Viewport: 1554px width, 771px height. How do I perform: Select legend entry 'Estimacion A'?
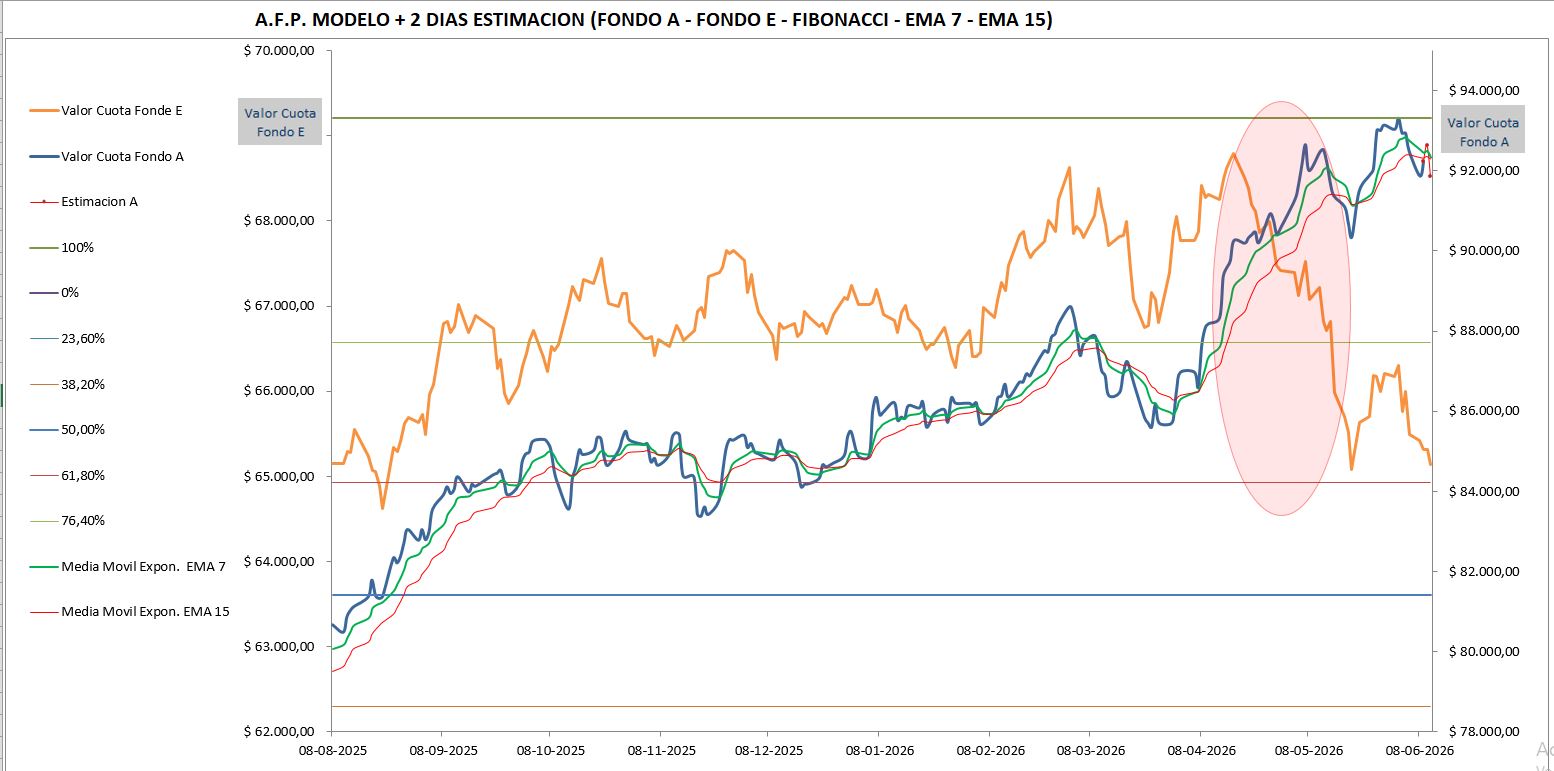(84, 201)
